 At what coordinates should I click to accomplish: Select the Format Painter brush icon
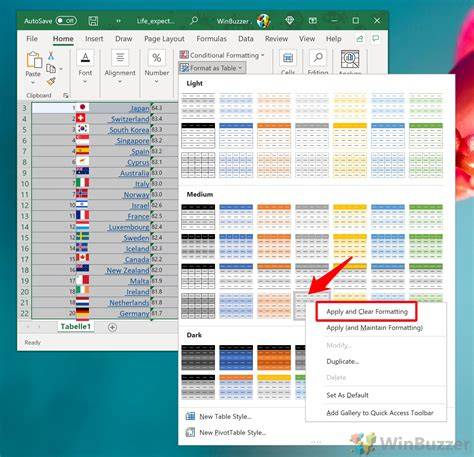(51, 81)
